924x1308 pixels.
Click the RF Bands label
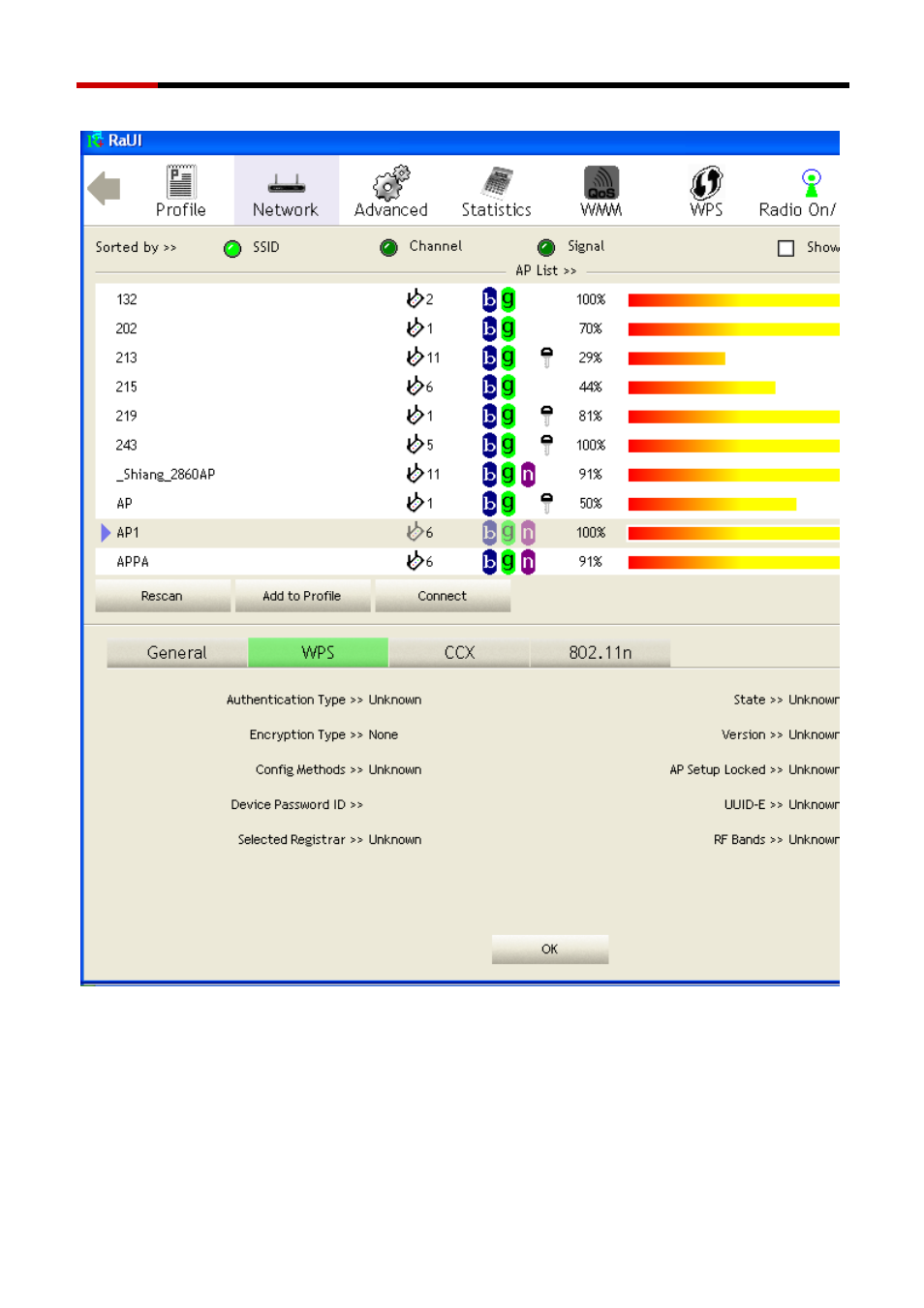(x=740, y=839)
